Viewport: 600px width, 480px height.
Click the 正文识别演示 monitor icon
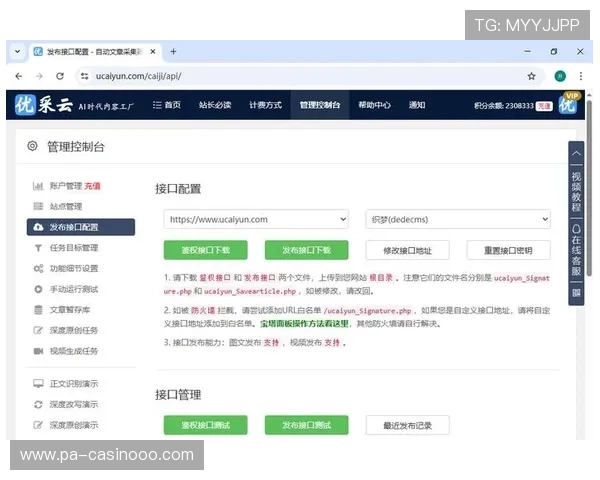pos(38,384)
